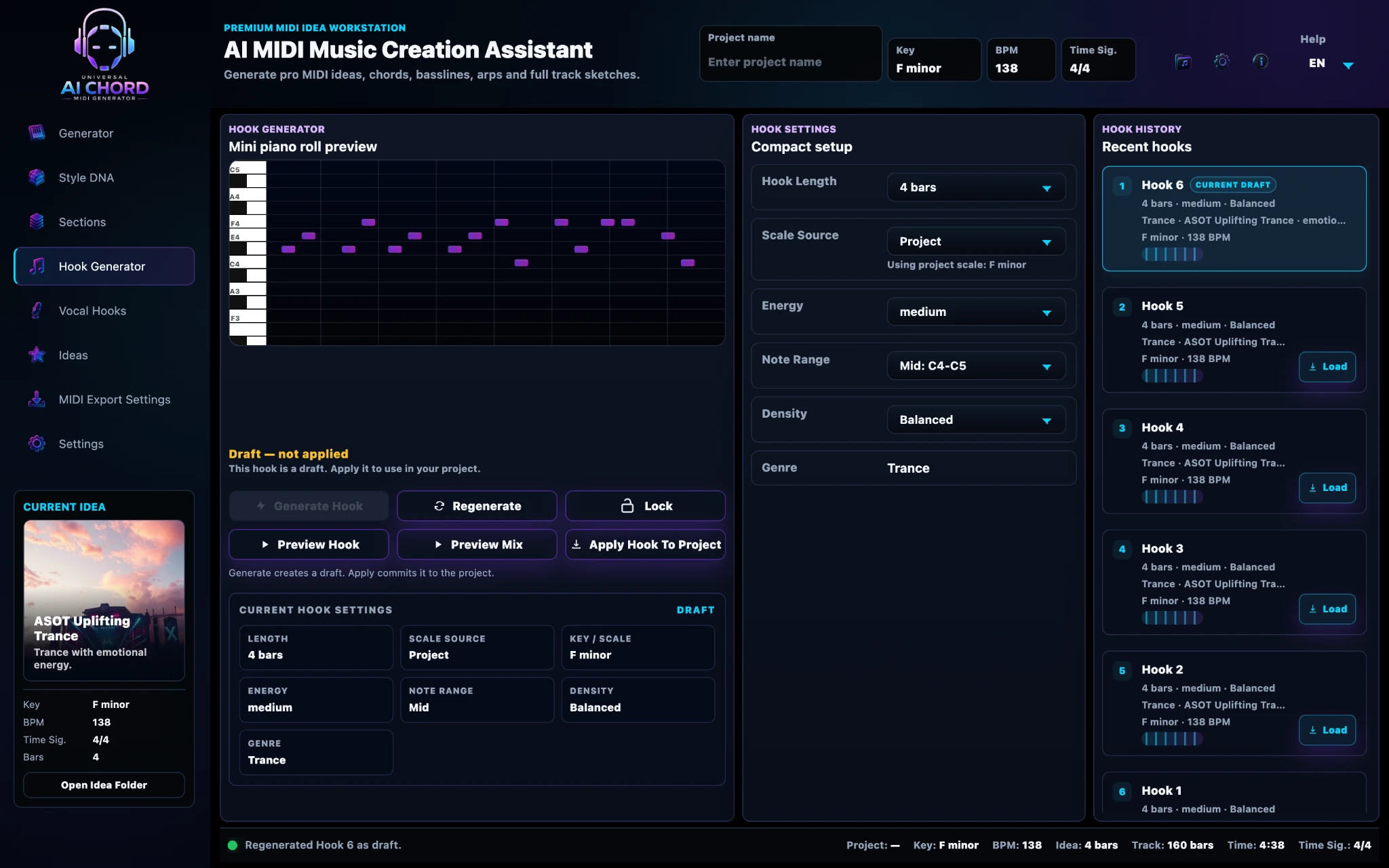Open the info icon in the header
Image resolution: width=1389 pixels, height=868 pixels.
(x=1260, y=61)
